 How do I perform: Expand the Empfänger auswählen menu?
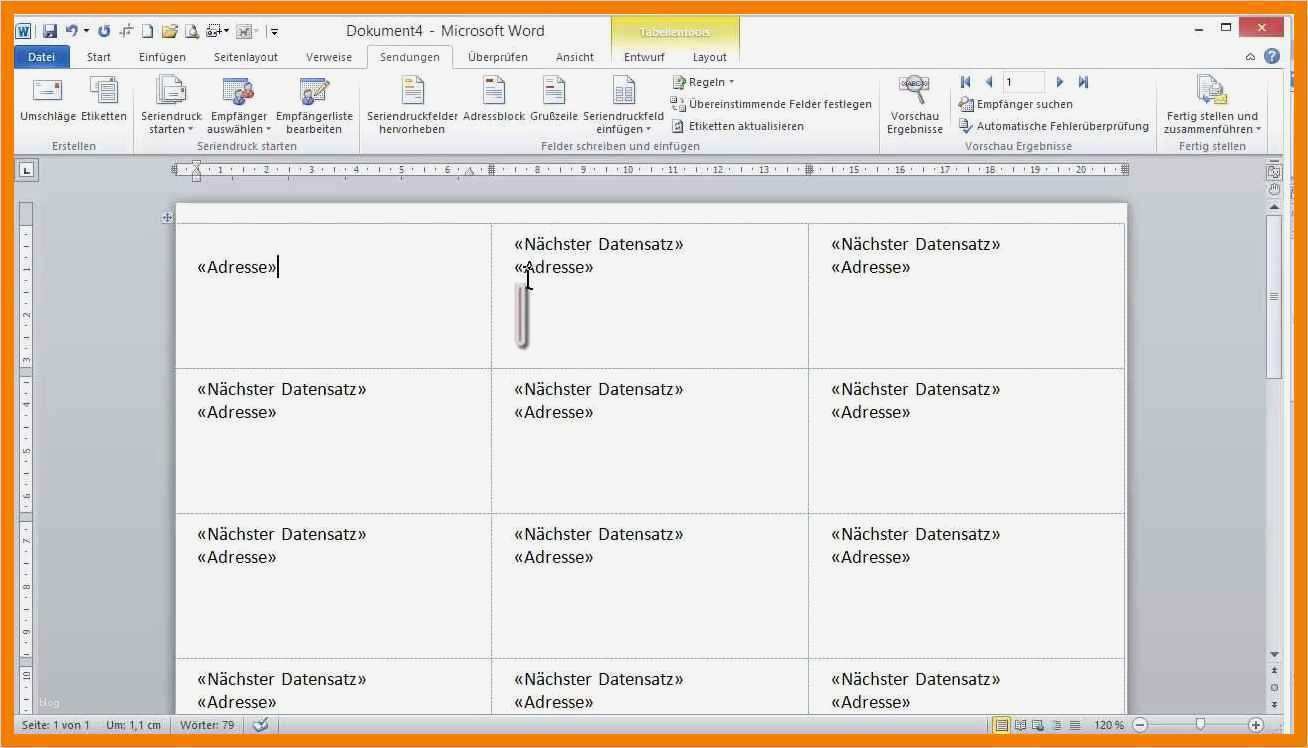(238, 104)
